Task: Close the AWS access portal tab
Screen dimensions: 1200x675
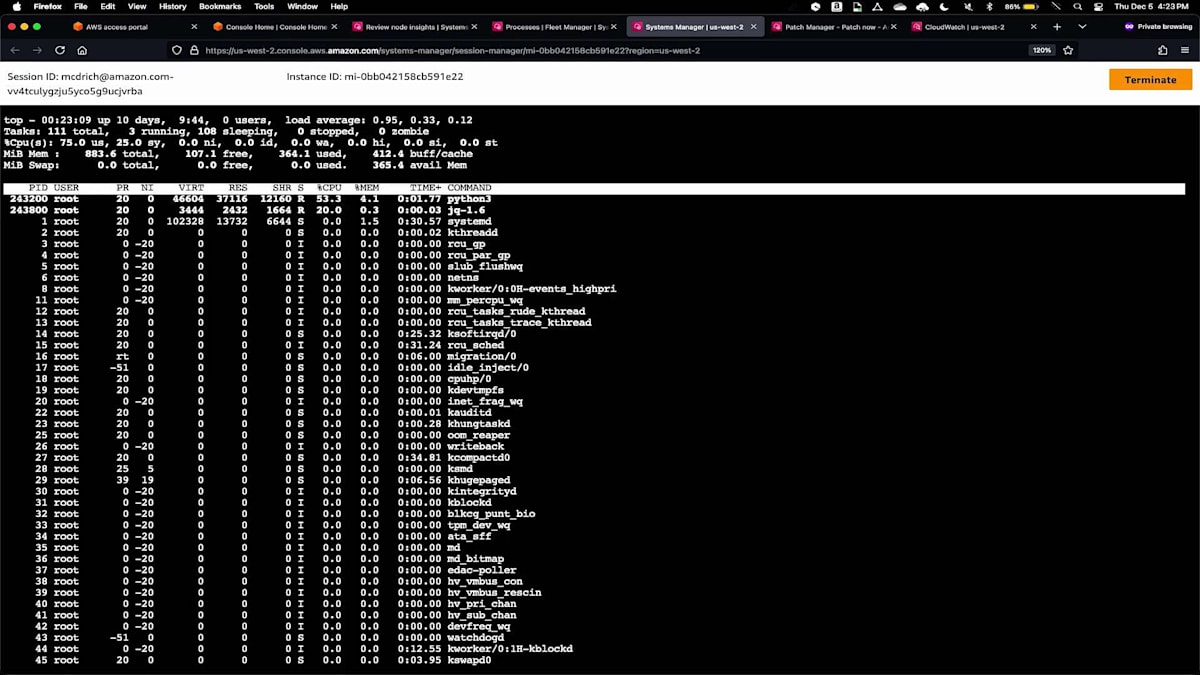Action: pyautogui.click(x=193, y=27)
